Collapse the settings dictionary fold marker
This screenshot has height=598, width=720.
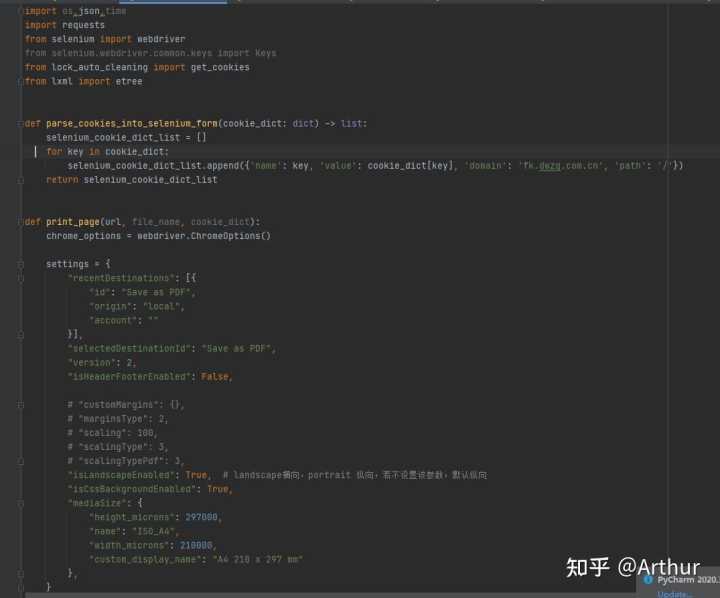(x=21, y=264)
